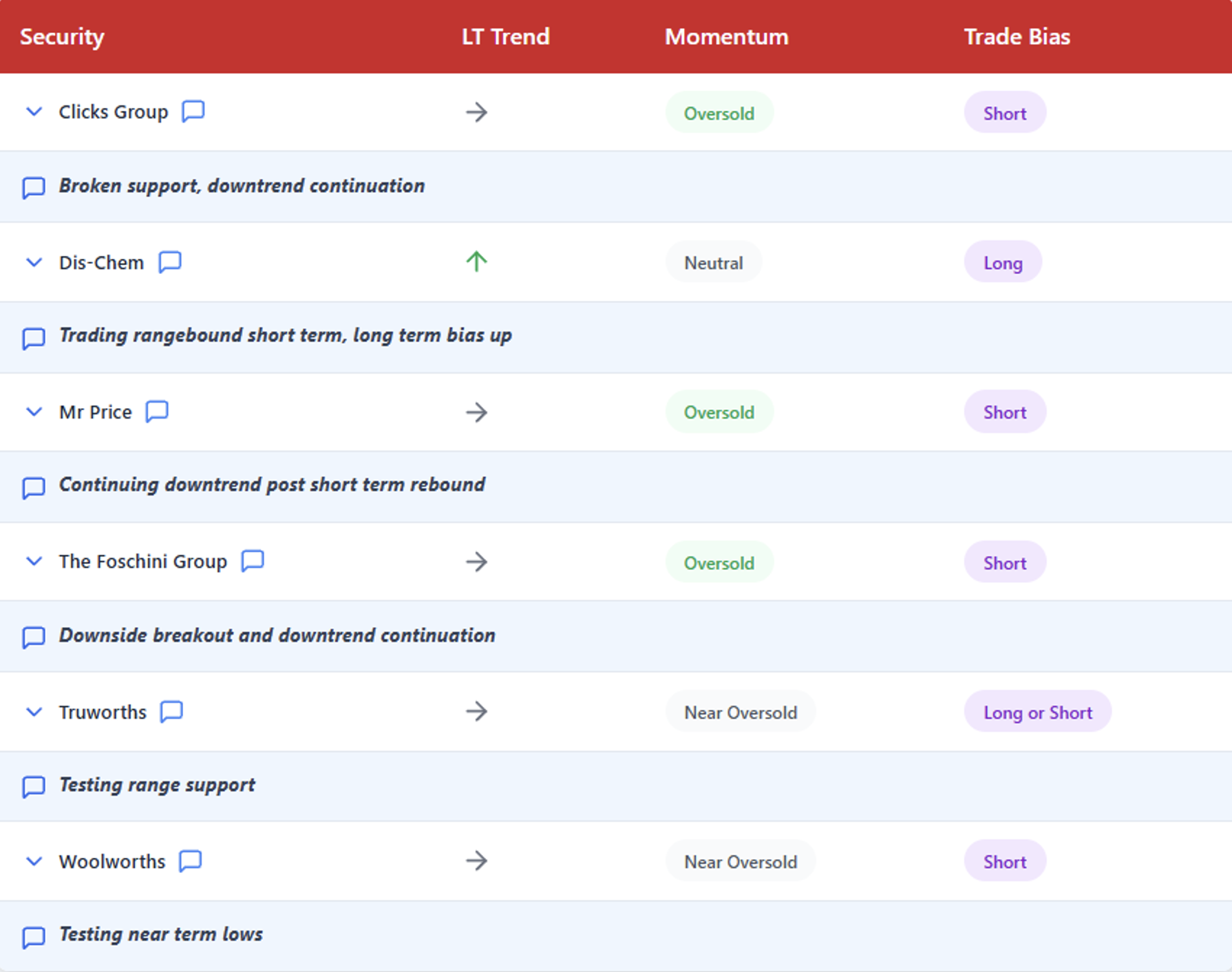
Task: Click comment icon before 'Continuing downtrend post short term rebound'
Action: (x=34, y=487)
